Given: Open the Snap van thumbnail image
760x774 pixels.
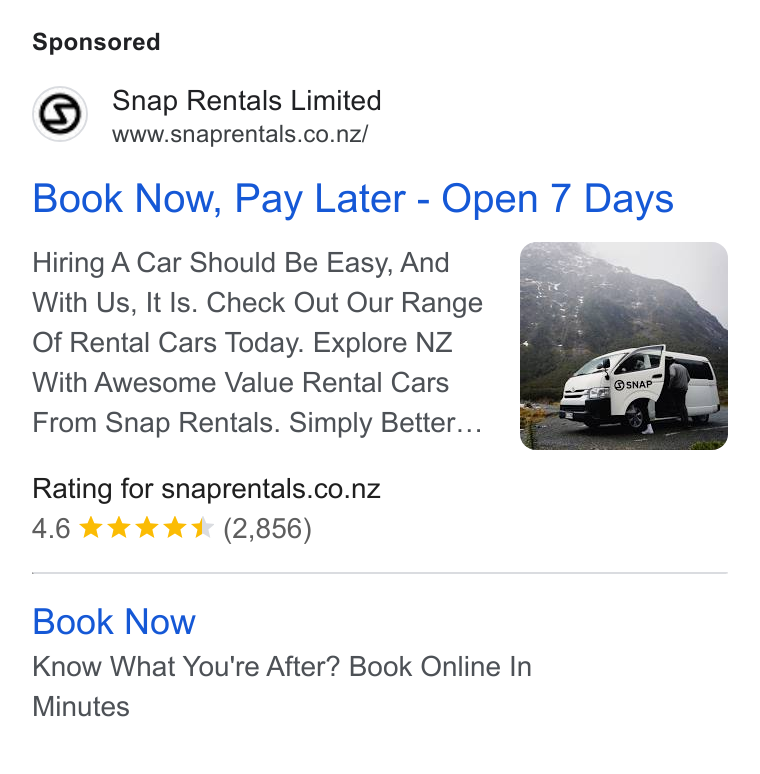Looking at the screenshot, I should 624,346.
